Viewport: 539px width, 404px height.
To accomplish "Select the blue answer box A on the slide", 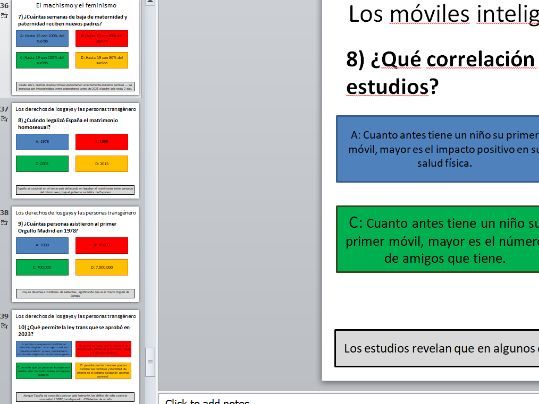I will [x=438, y=149].
